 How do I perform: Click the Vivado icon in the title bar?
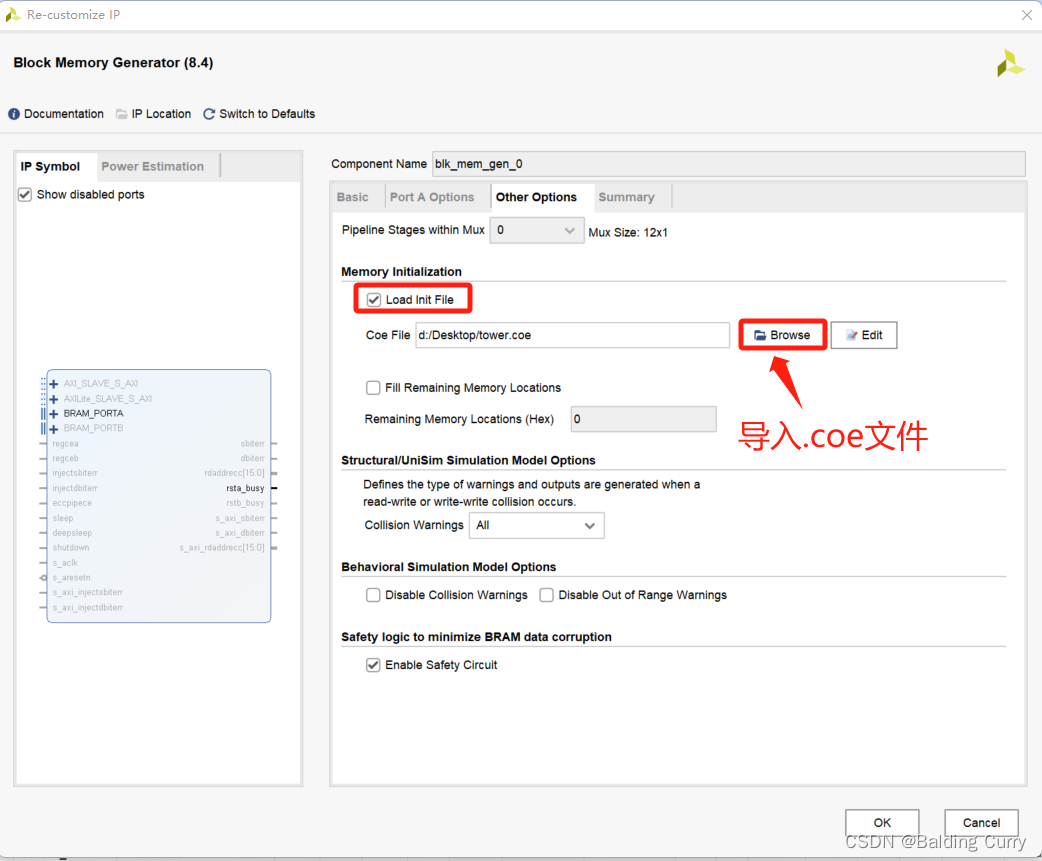[13, 14]
